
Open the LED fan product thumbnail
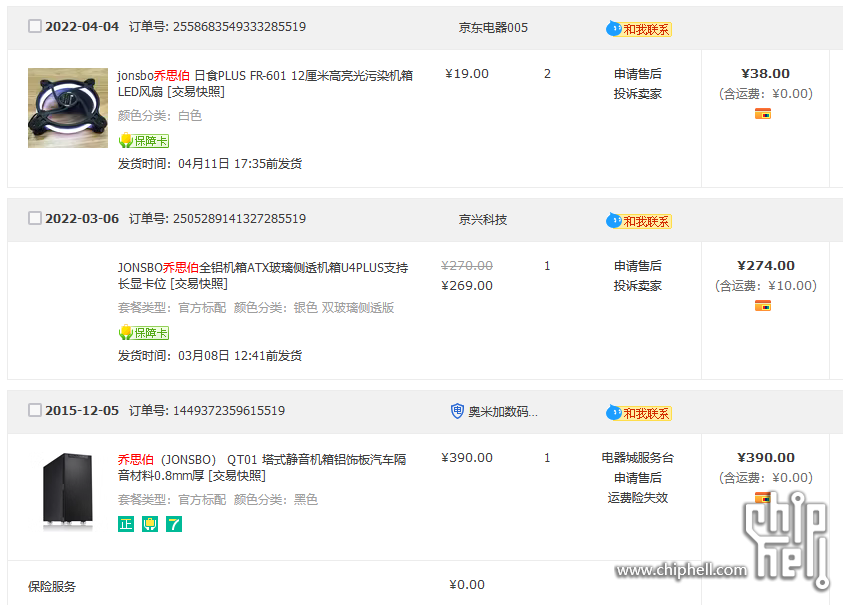68,108
